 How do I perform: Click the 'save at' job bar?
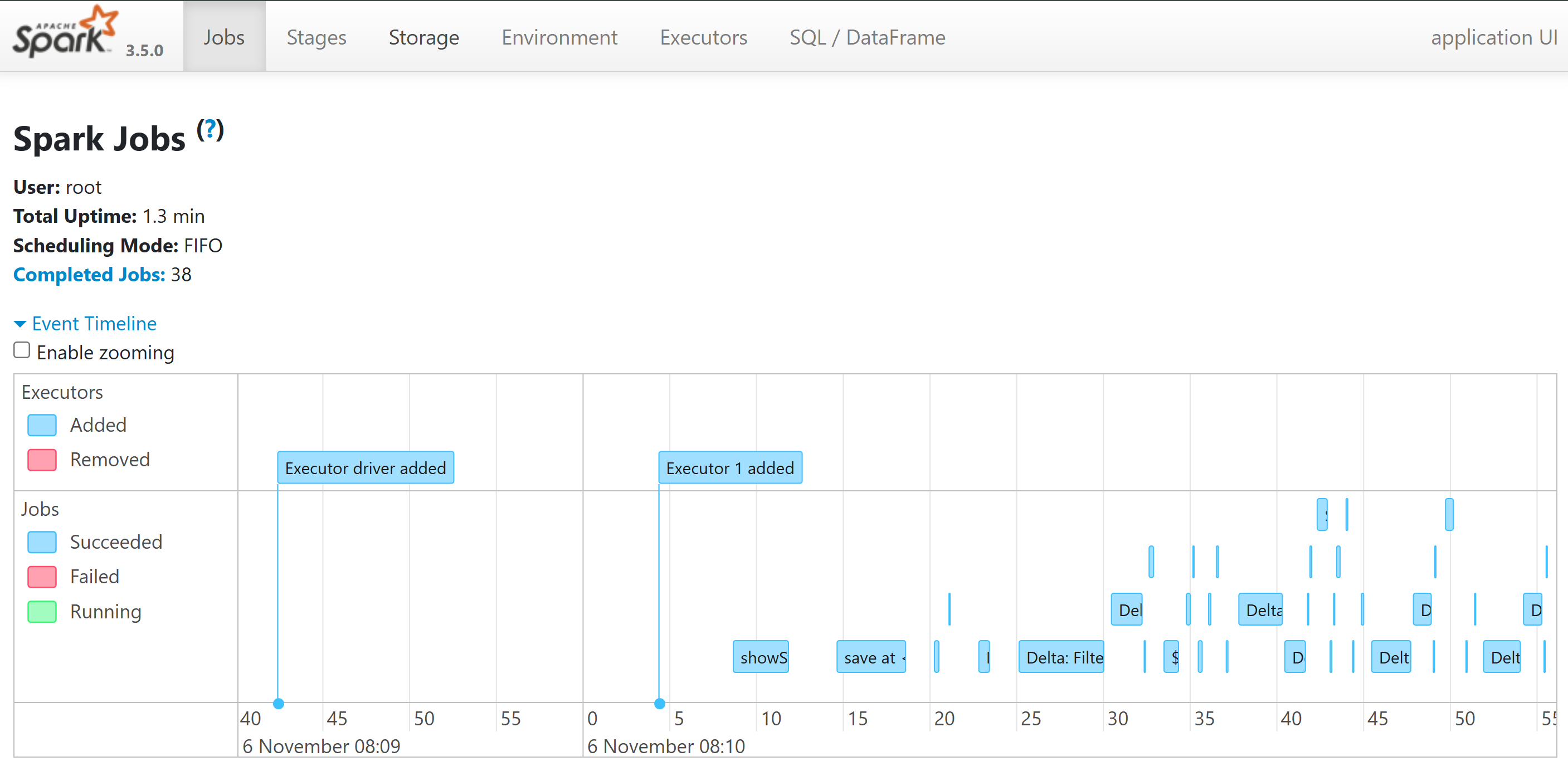pyautogui.click(x=871, y=657)
